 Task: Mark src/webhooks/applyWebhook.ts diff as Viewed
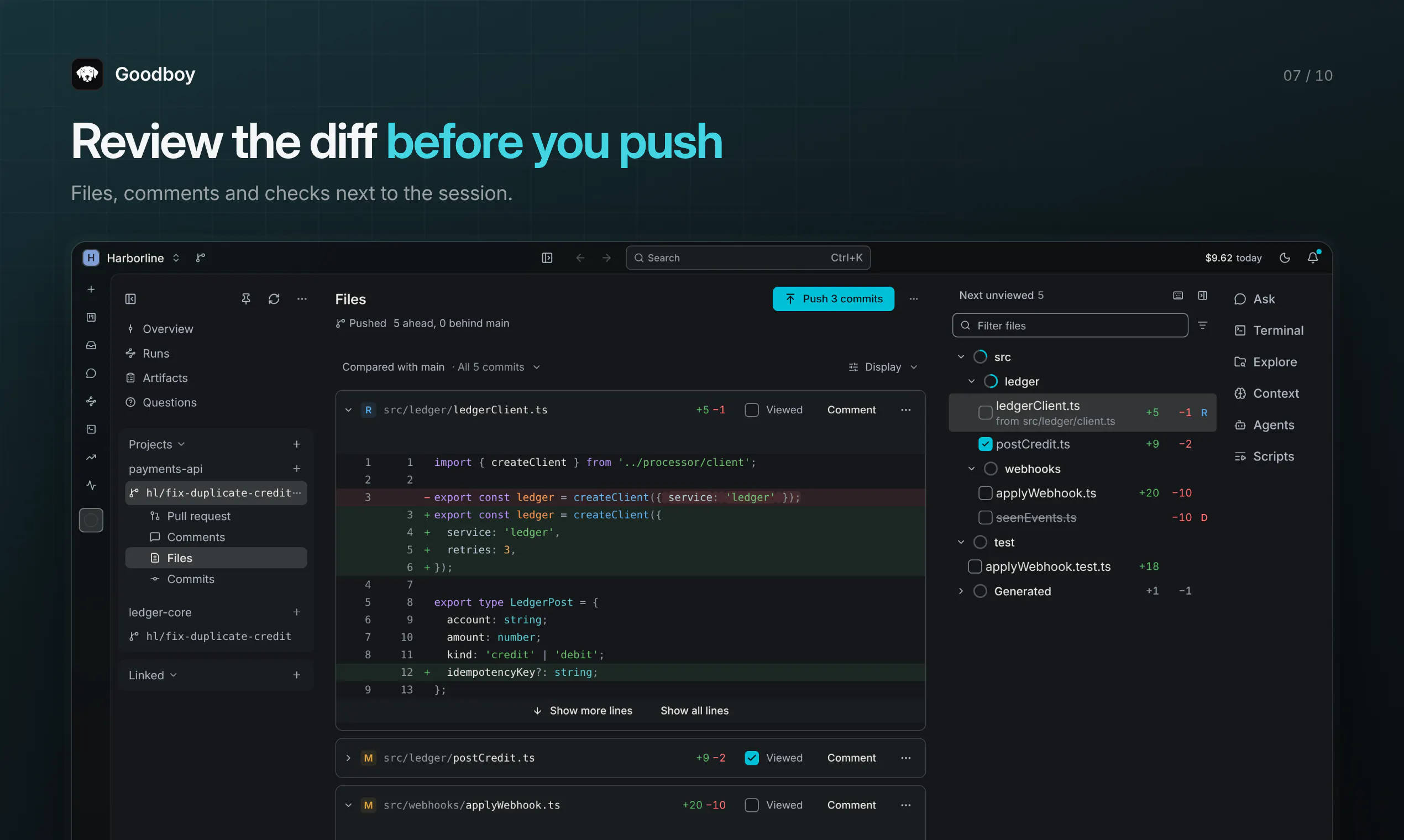click(x=751, y=804)
